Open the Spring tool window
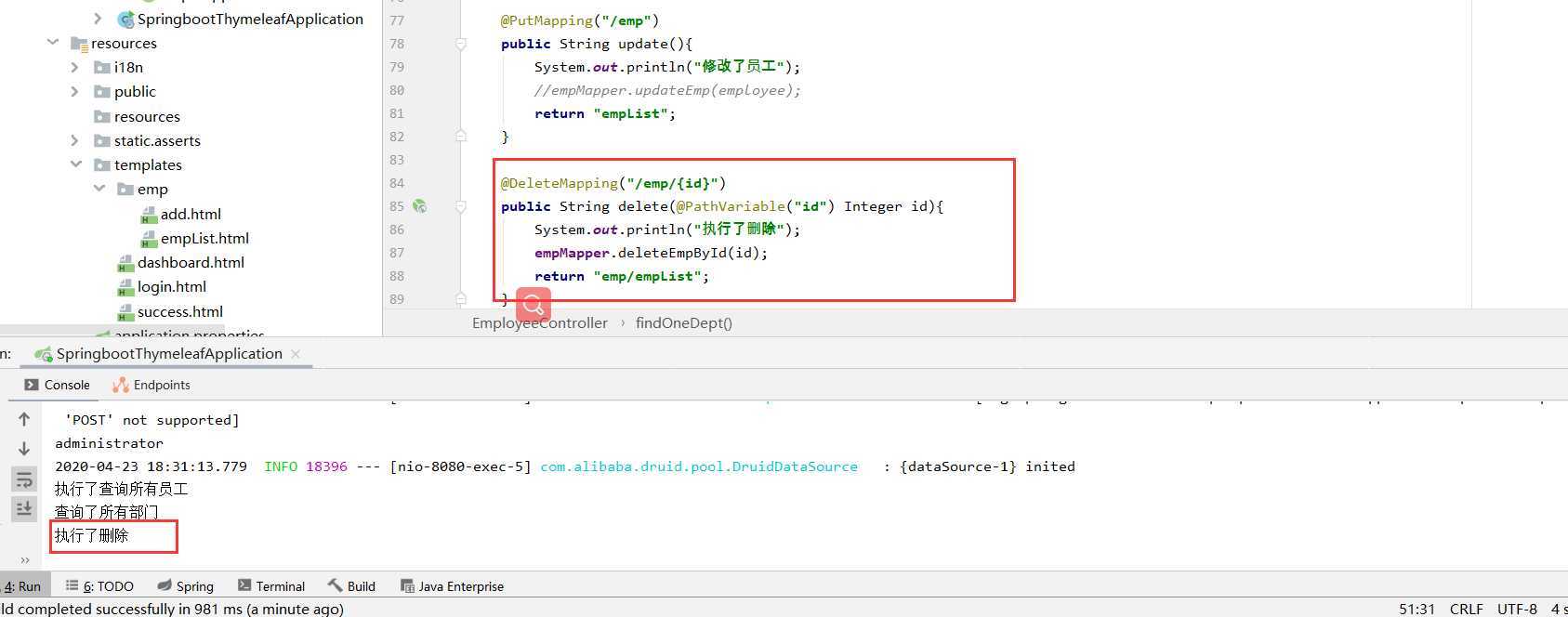This screenshot has height=617, width=1568. coord(186,586)
